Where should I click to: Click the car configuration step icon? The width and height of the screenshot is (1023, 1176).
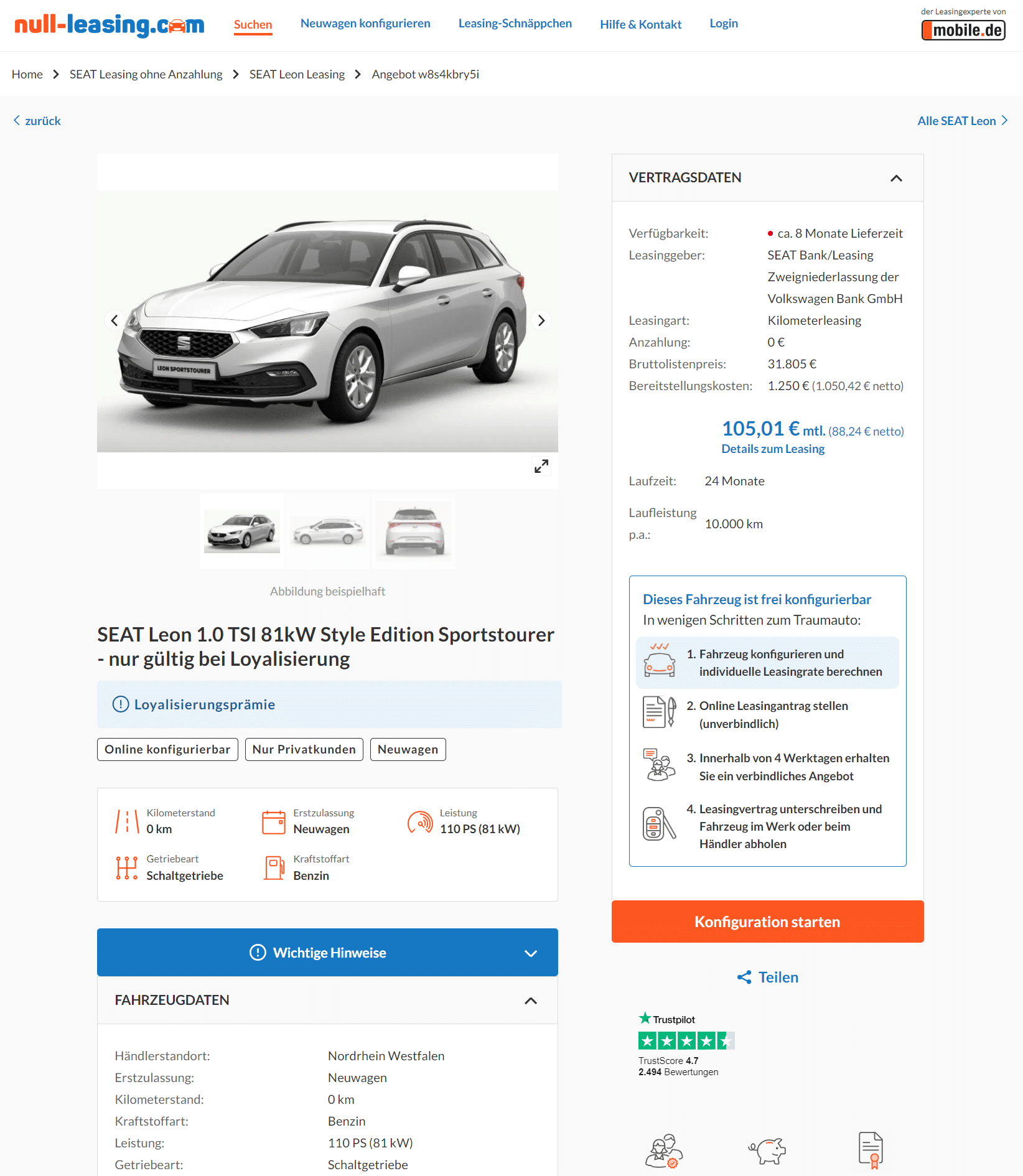pyautogui.click(x=660, y=661)
